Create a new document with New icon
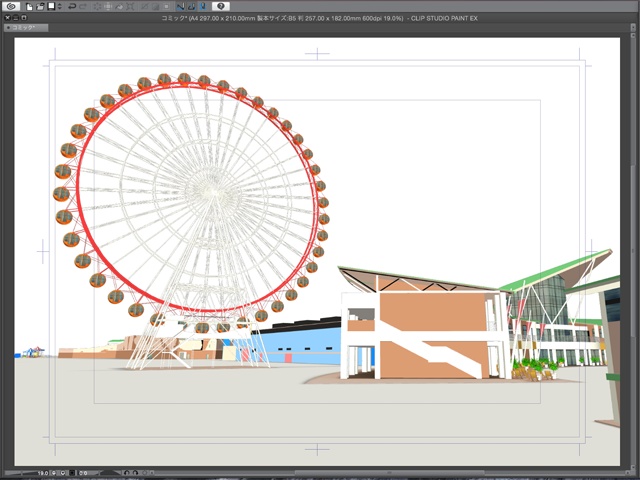 coord(30,6)
